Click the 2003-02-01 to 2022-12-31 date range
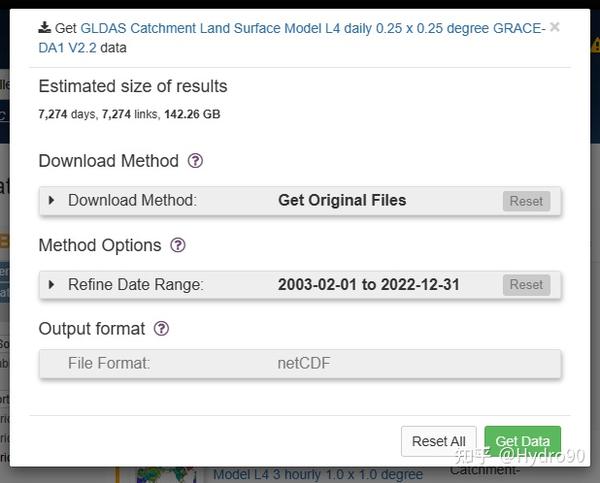This screenshot has height=483, width=600. pos(368,284)
